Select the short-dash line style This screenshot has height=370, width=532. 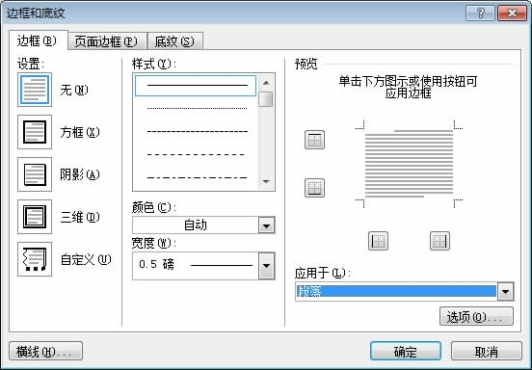pyautogui.click(x=197, y=131)
